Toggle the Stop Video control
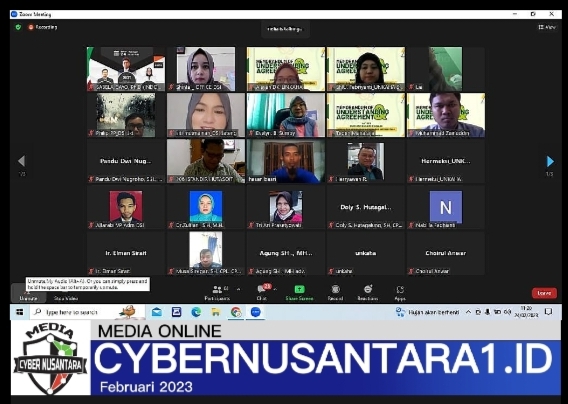This screenshot has width=568, height=404. (66, 293)
